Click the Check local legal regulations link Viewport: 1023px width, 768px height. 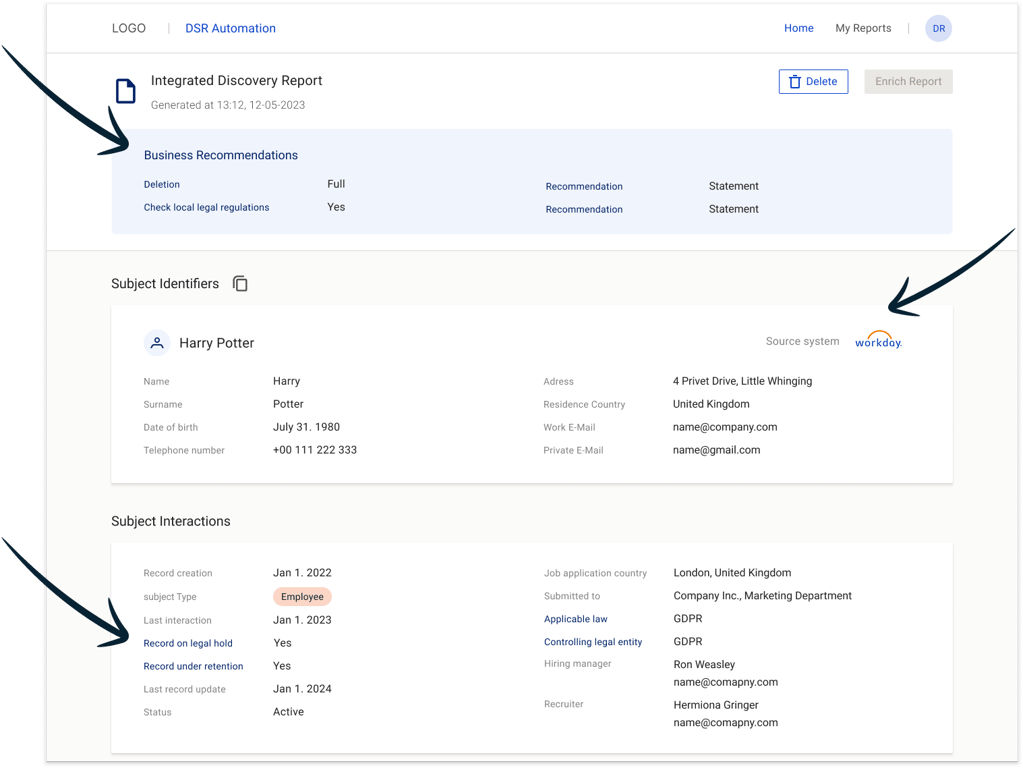click(206, 208)
